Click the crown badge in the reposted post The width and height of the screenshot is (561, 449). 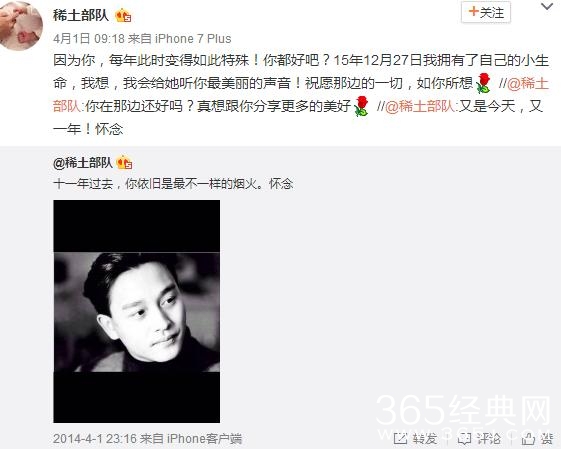(124, 163)
